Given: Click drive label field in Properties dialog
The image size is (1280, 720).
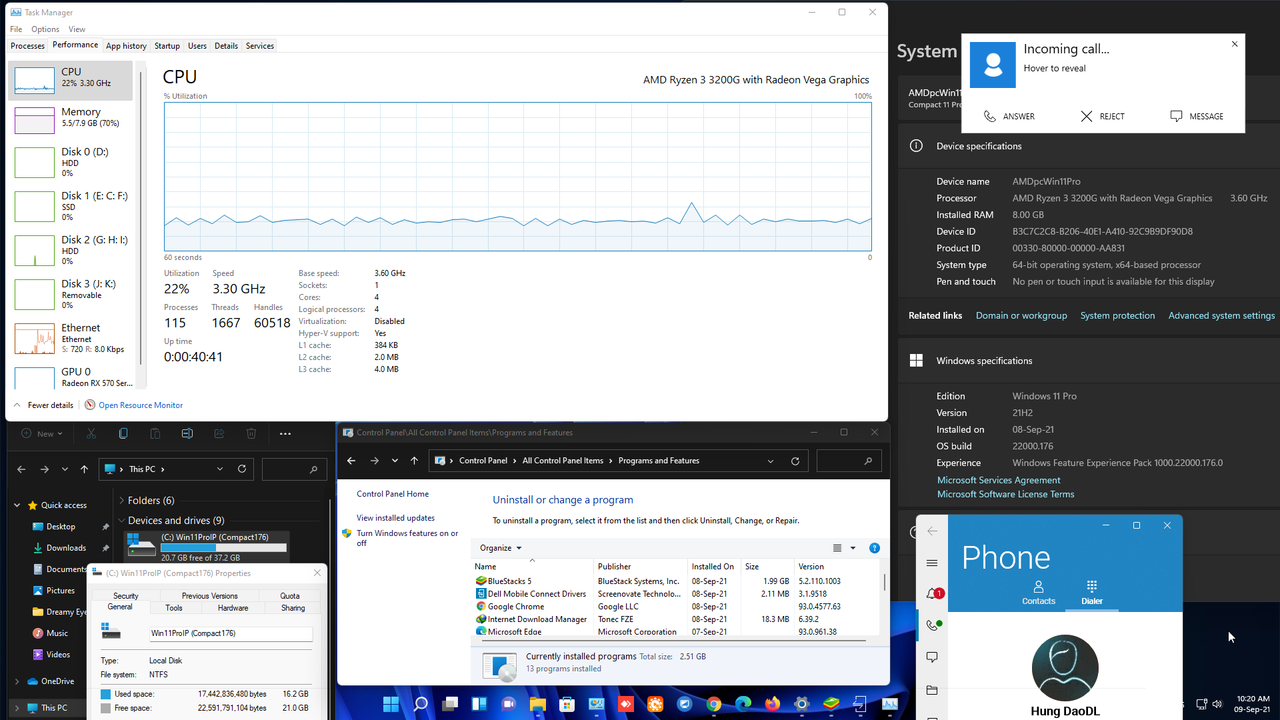Looking at the screenshot, I should (x=230, y=634).
